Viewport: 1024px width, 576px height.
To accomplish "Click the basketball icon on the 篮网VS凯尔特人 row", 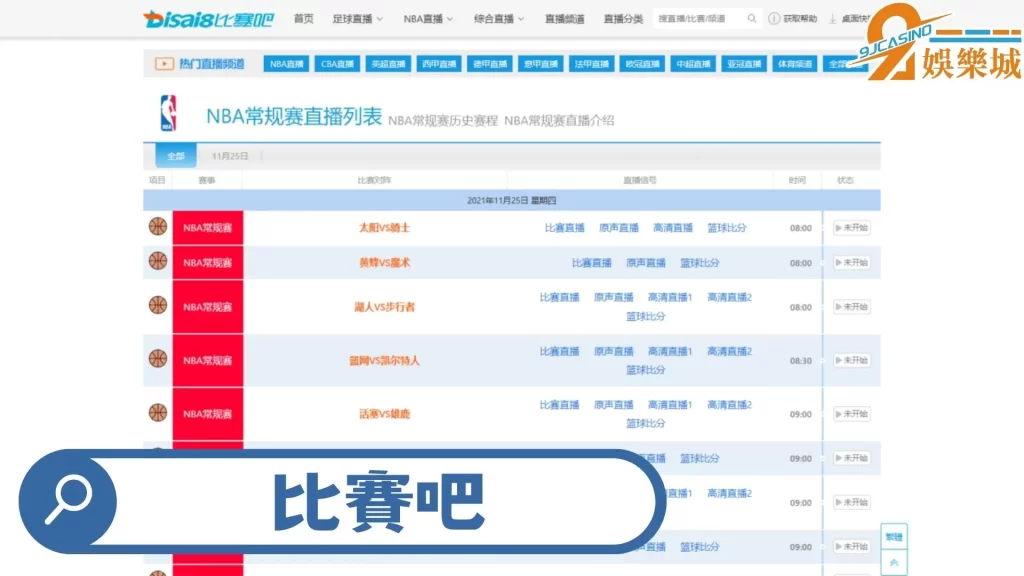I will [x=156, y=359].
